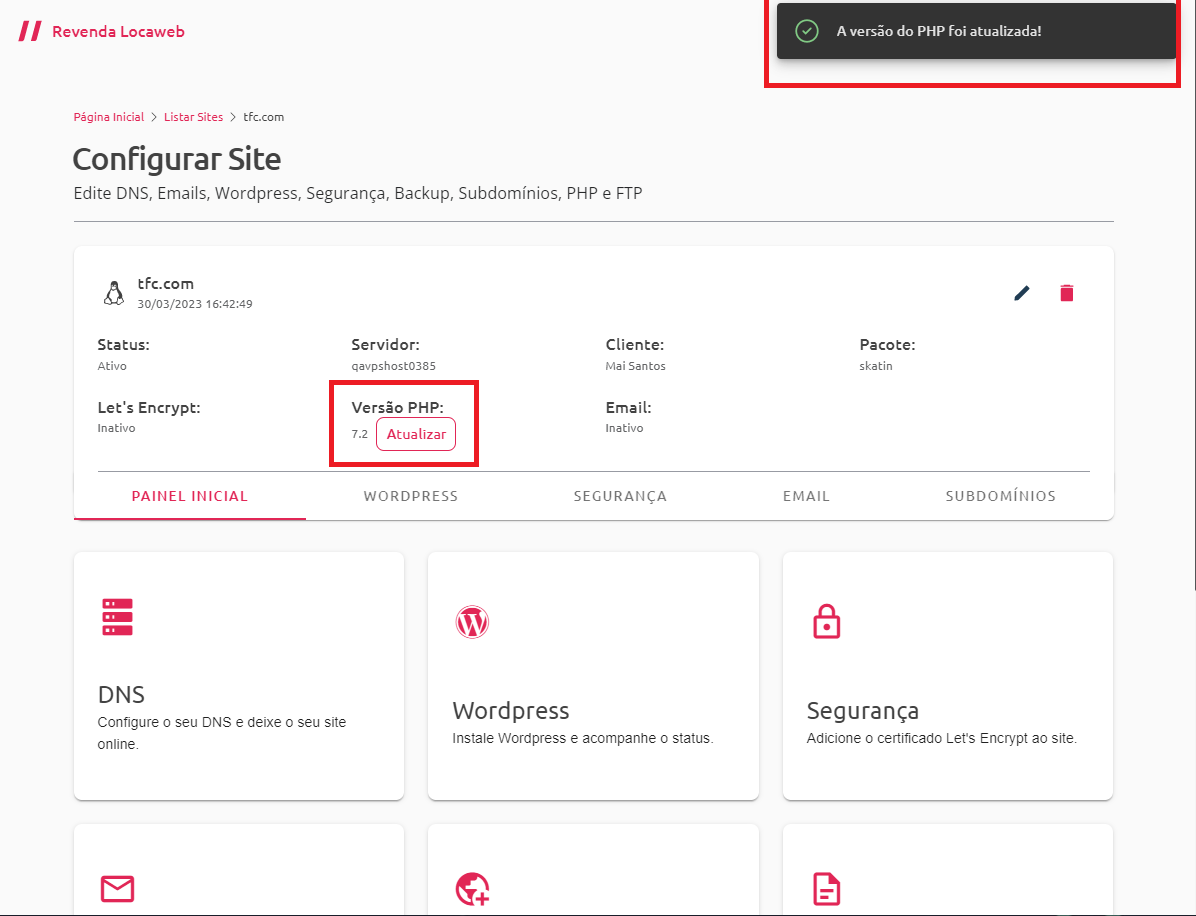Switch to the EMAIL tab

click(806, 496)
